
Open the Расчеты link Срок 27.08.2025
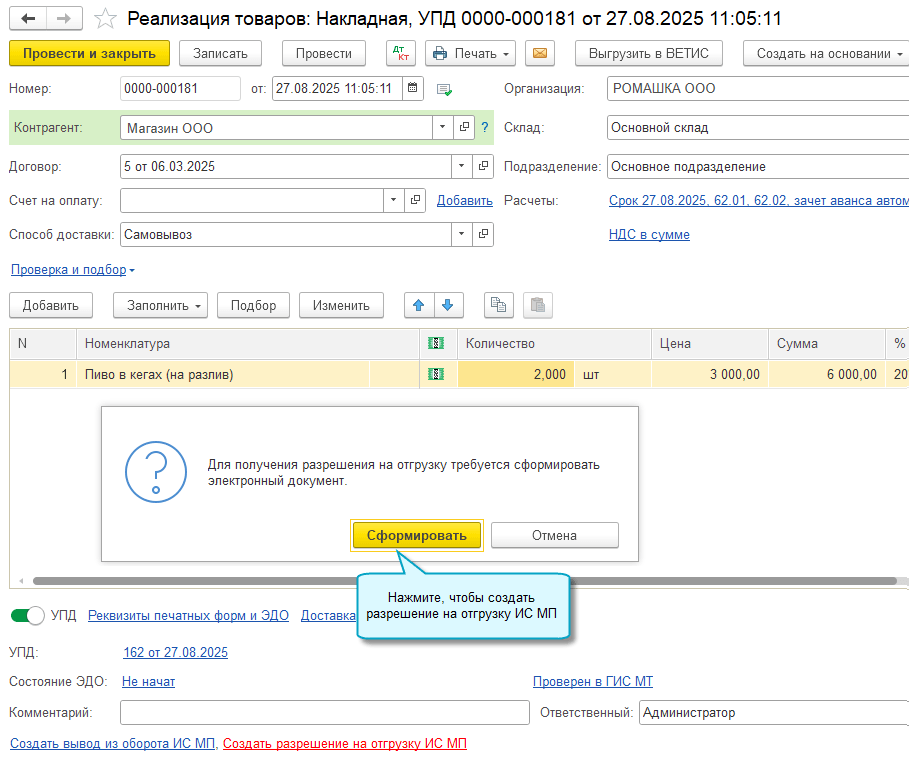pyautogui.click(x=758, y=201)
